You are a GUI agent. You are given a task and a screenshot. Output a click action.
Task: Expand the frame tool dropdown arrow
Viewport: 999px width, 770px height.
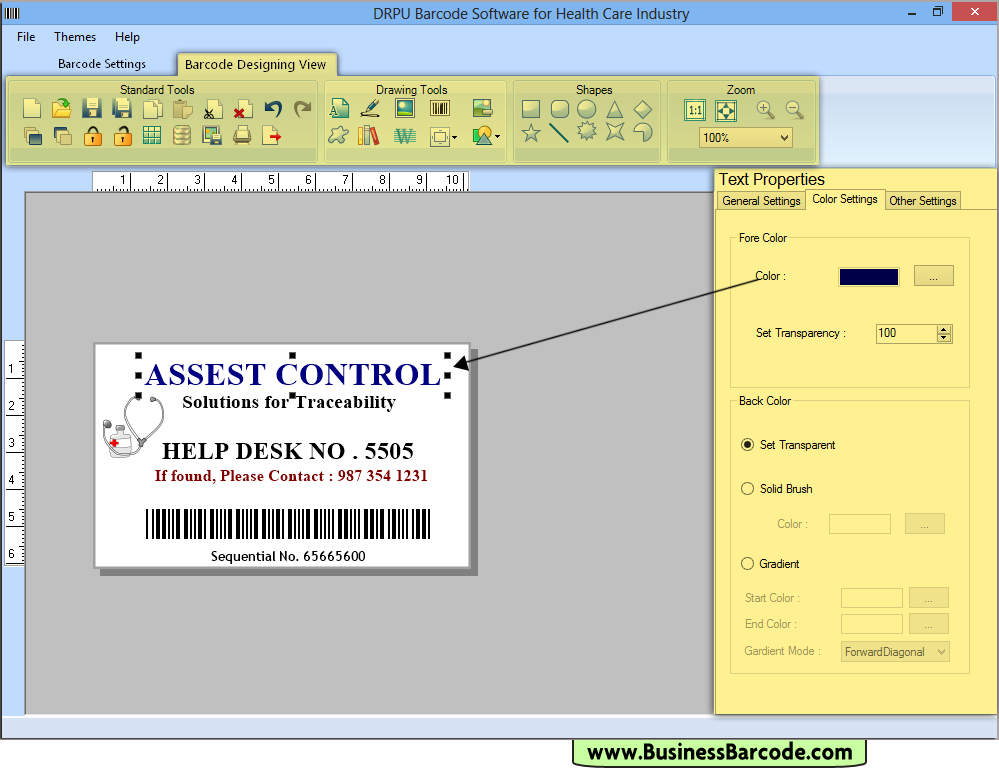click(454, 137)
